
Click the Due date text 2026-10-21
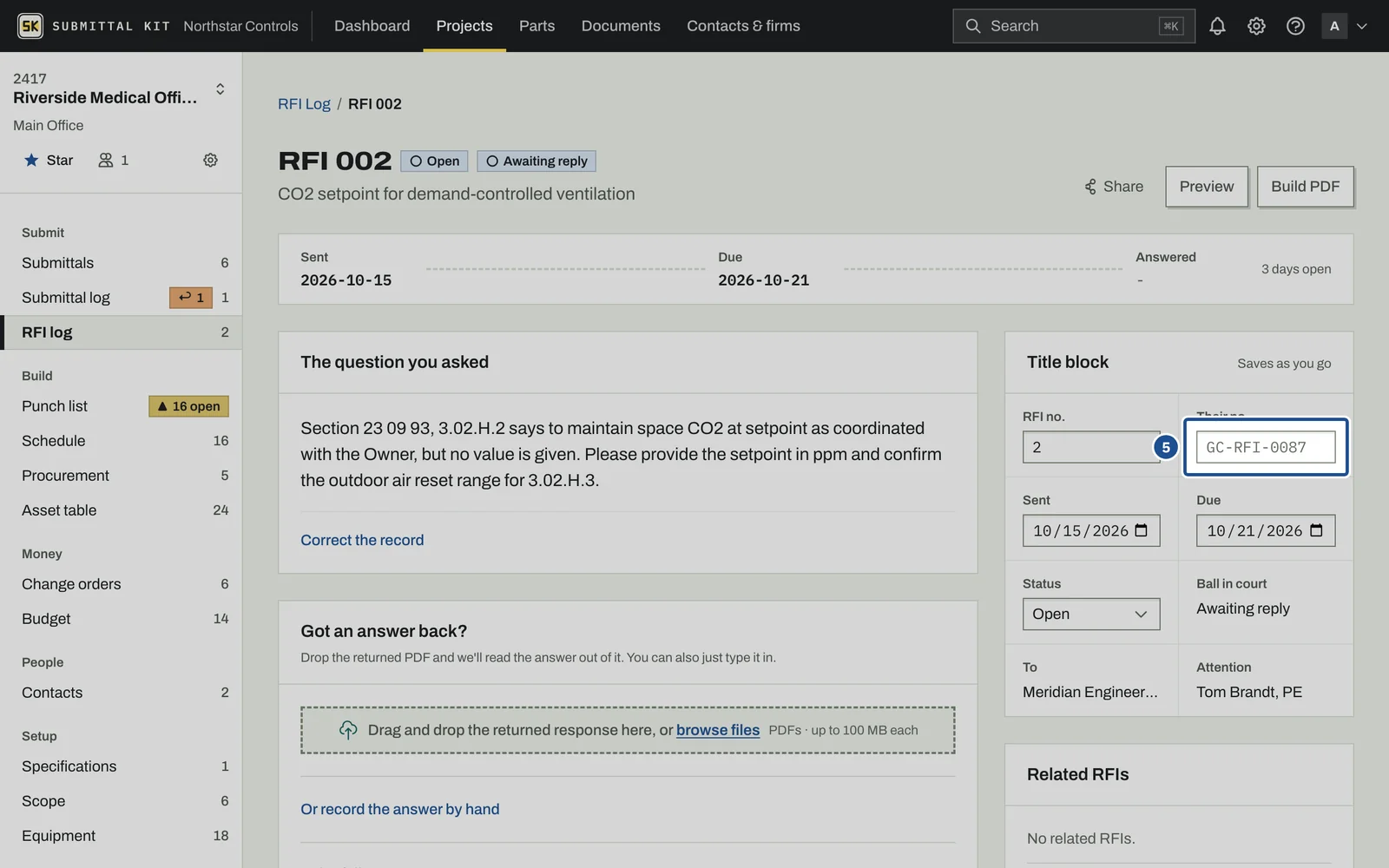pos(763,280)
